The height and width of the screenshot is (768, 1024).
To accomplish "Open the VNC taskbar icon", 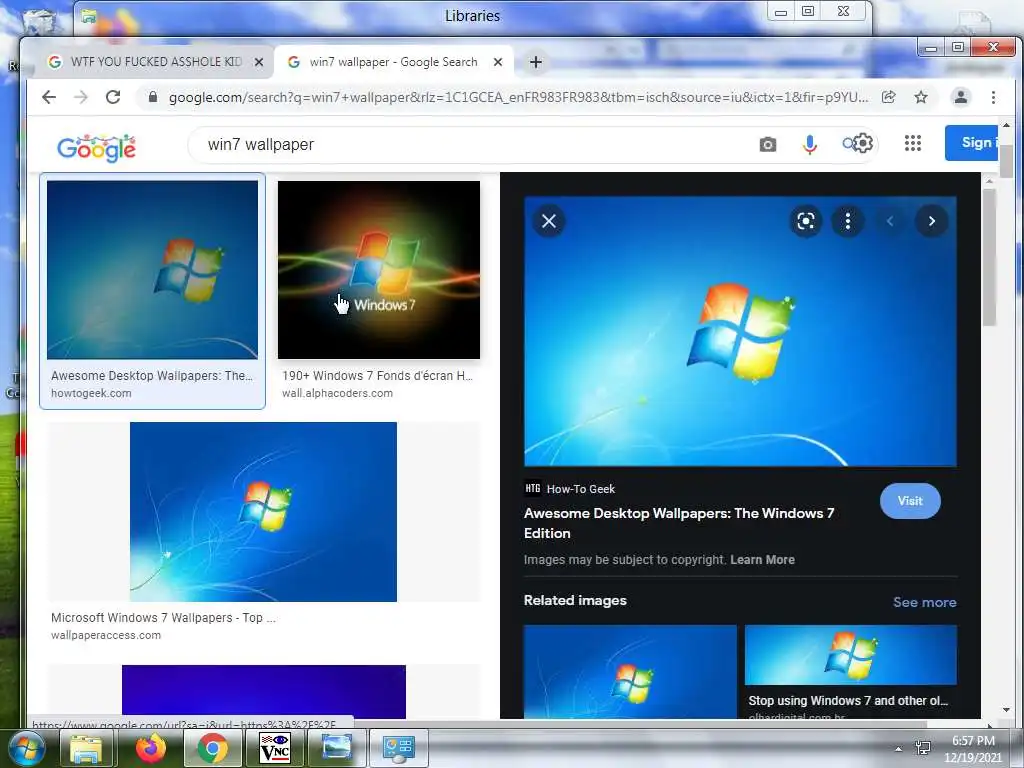I will click(x=275, y=748).
